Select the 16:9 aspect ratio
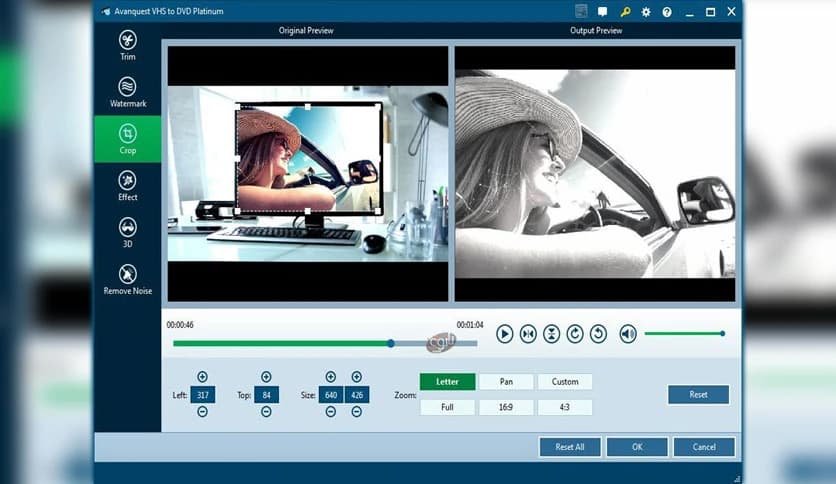Viewport: 836px width, 484px height. pyautogui.click(x=506, y=407)
